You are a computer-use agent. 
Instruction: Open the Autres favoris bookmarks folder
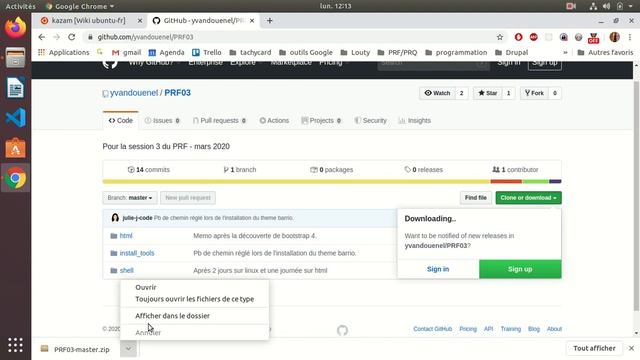(x=605, y=52)
